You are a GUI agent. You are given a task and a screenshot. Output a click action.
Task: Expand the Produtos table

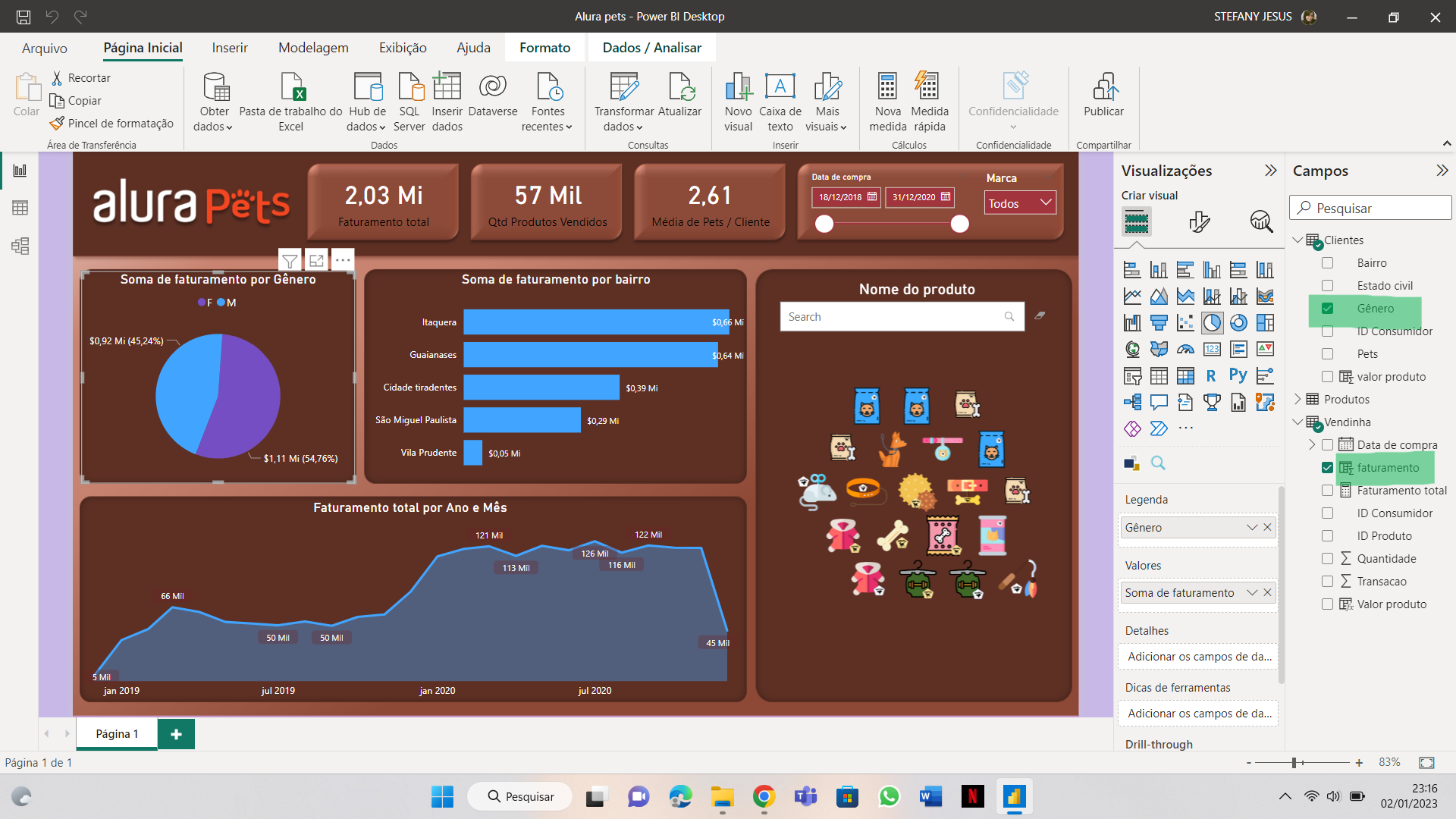[x=1298, y=400]
